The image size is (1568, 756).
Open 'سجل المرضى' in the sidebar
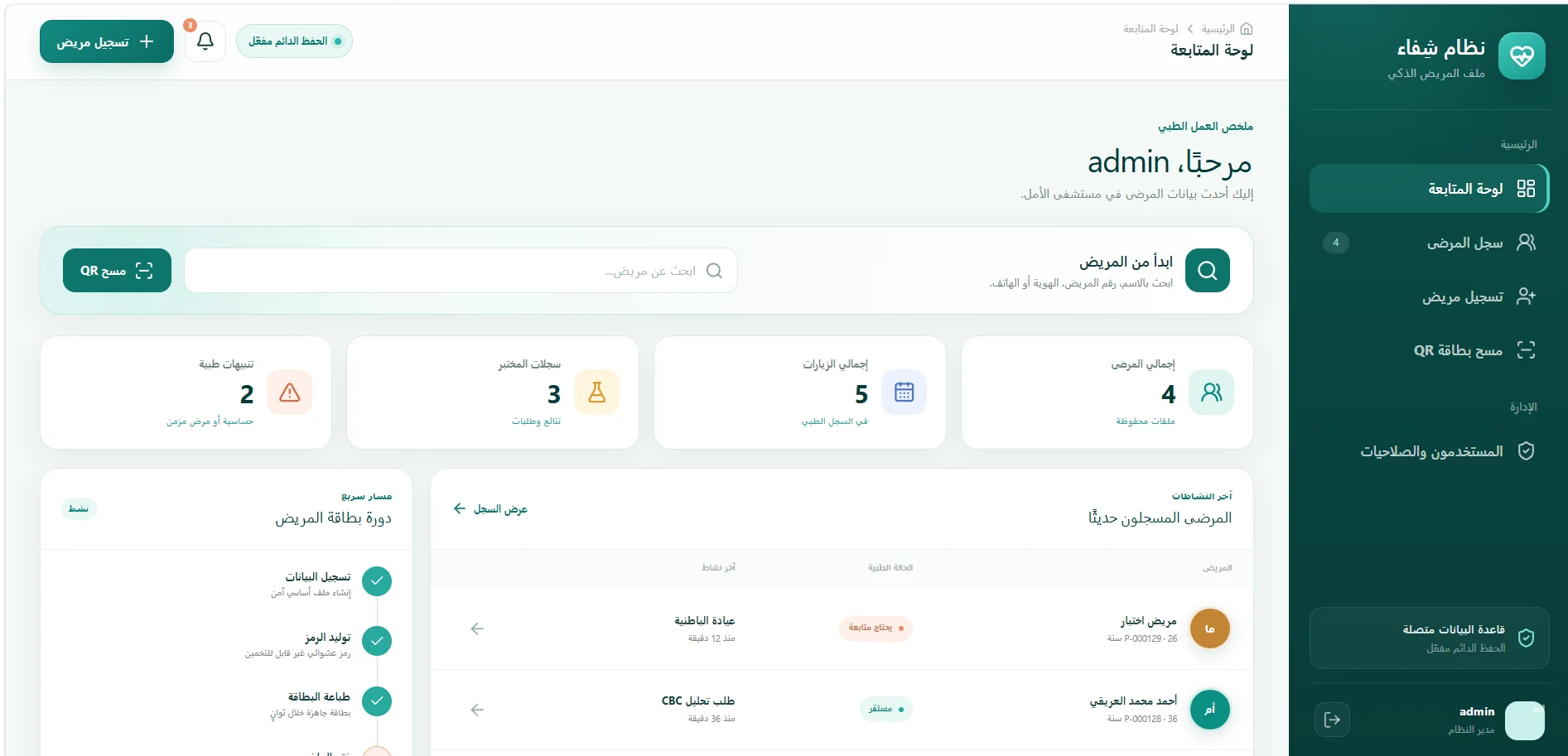click(x=1429, y=243)
